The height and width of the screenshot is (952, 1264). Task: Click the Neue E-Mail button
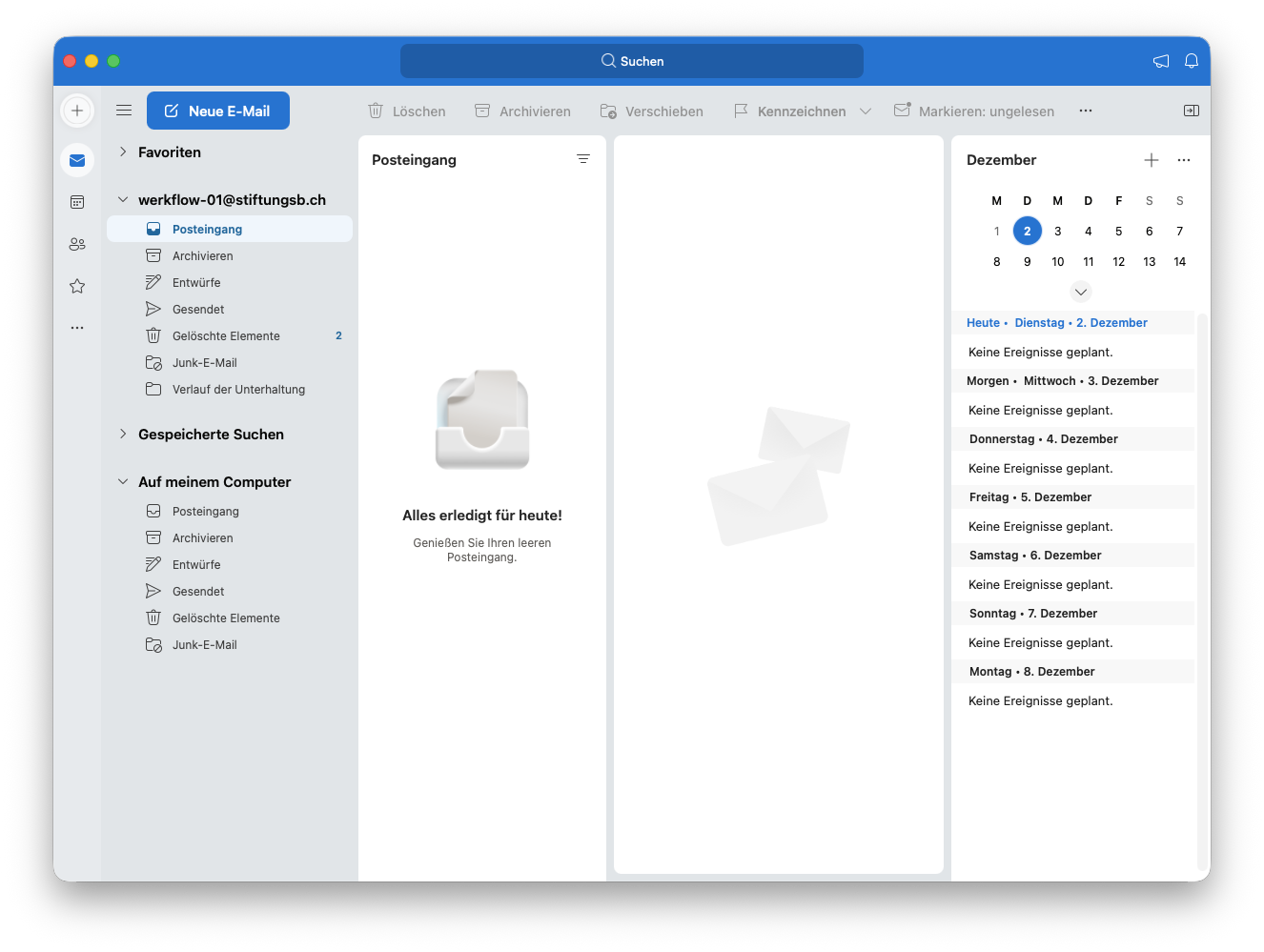pyautogui.click(x=218, y=111)
